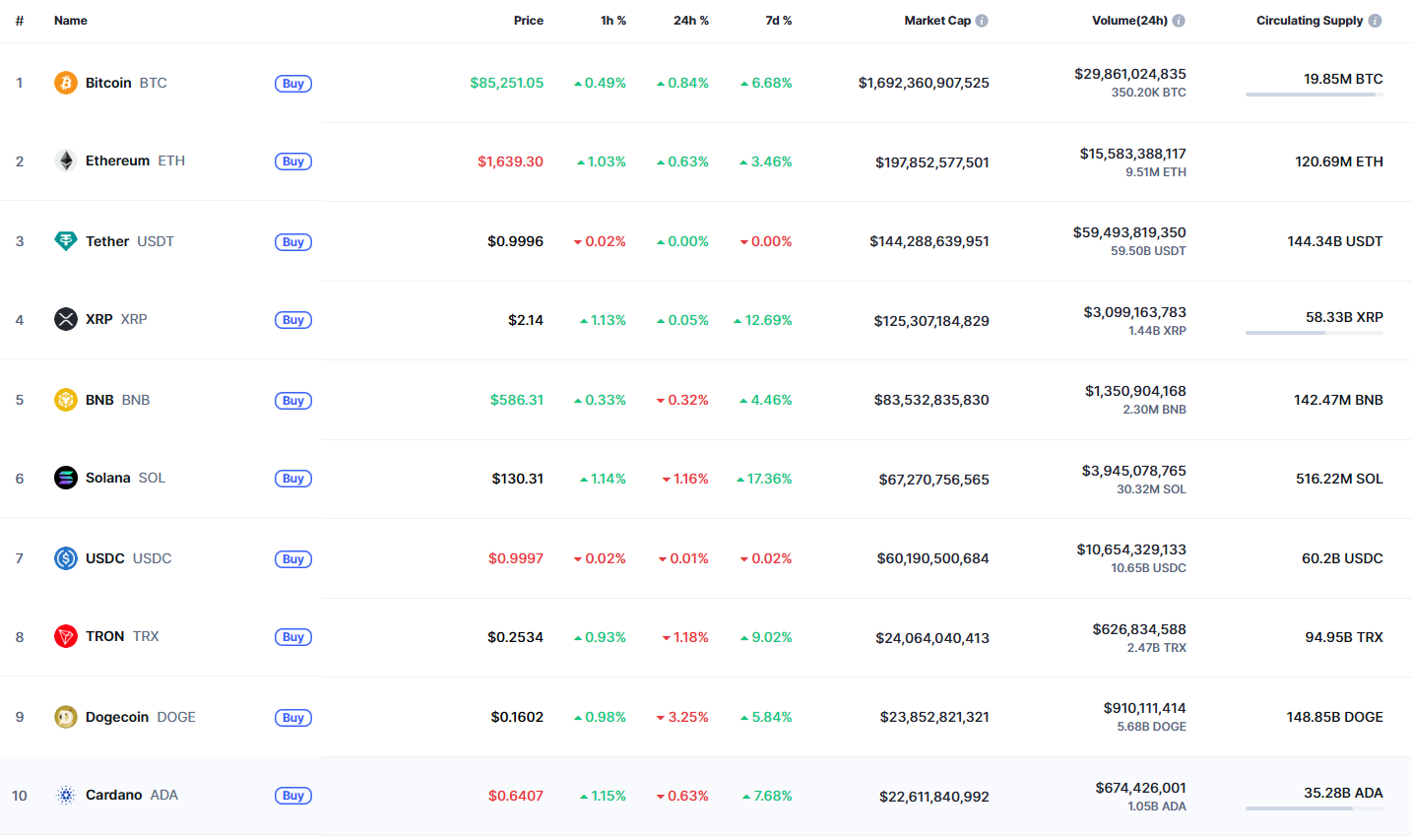The image size is (1412, 840).
Task: Click the Buy button for USDC
Action: click(293, 559)
